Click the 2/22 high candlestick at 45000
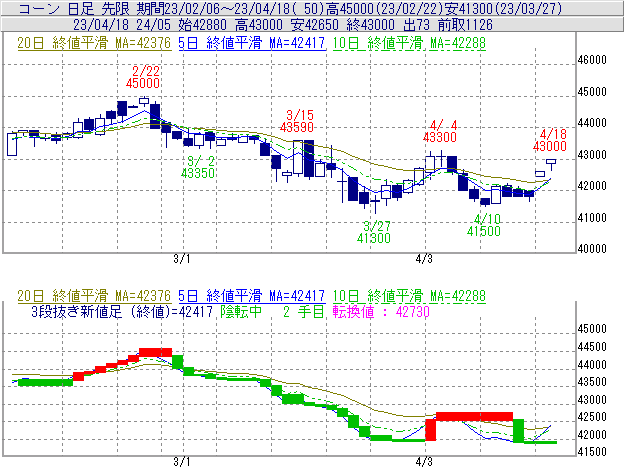The height and width of the screenshot is (475, 624). 144,101
